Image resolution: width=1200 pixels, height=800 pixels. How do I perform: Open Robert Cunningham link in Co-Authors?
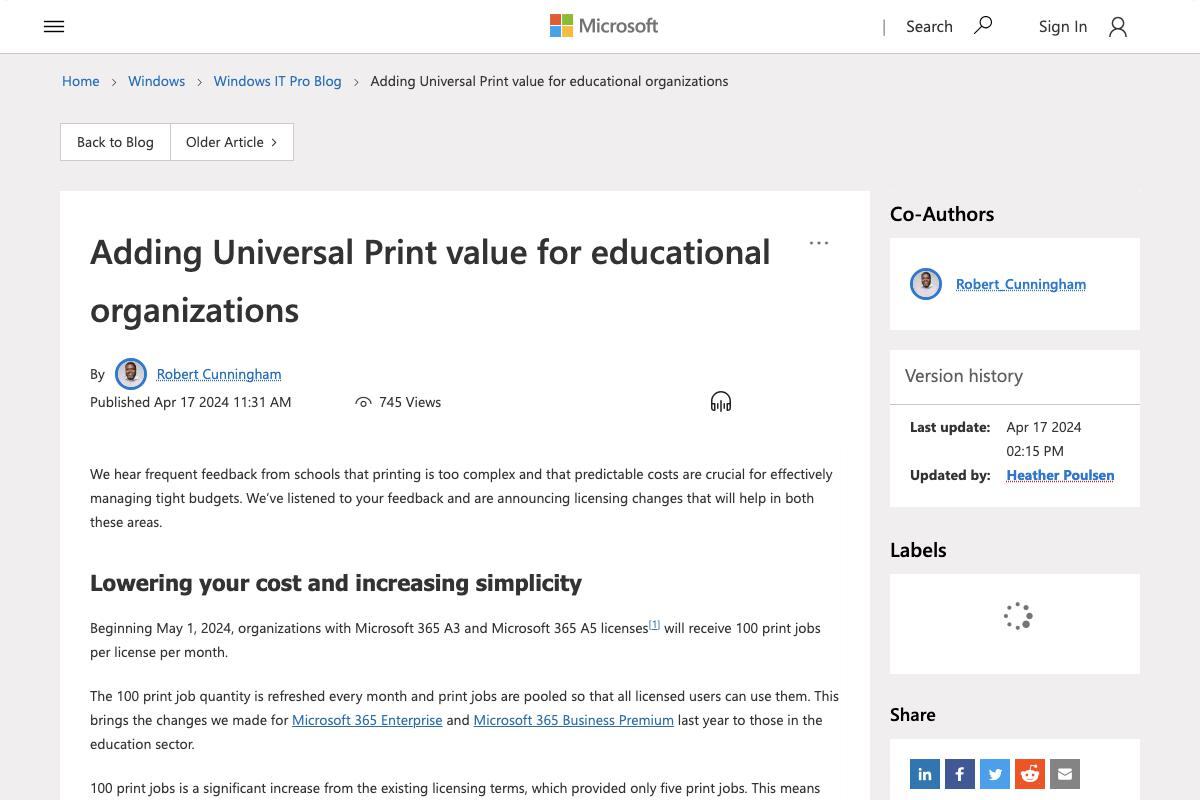tap(1021, 284)
